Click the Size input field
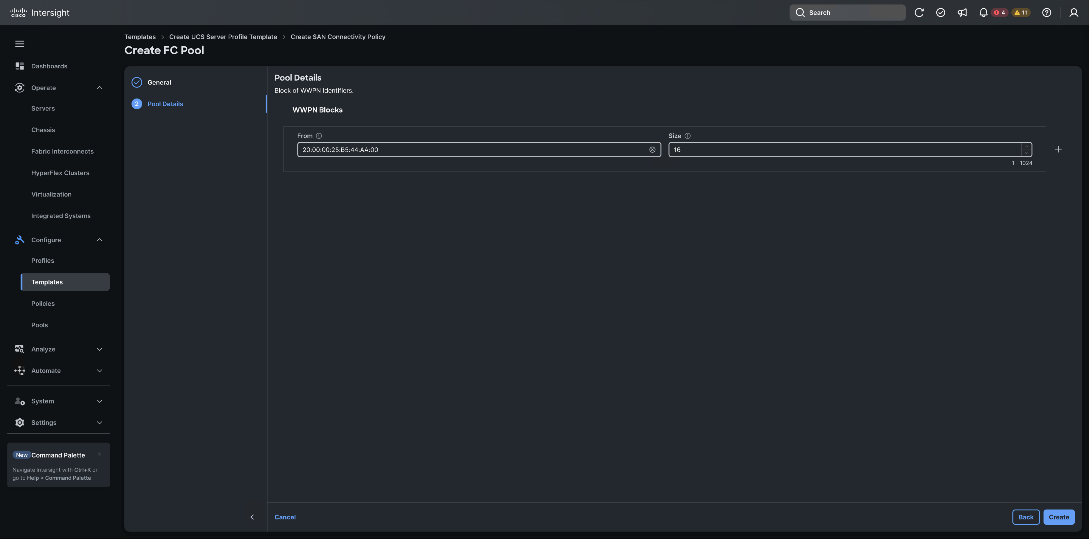The height and width of the screenshot is (539, 1089). tap(850, 149)
